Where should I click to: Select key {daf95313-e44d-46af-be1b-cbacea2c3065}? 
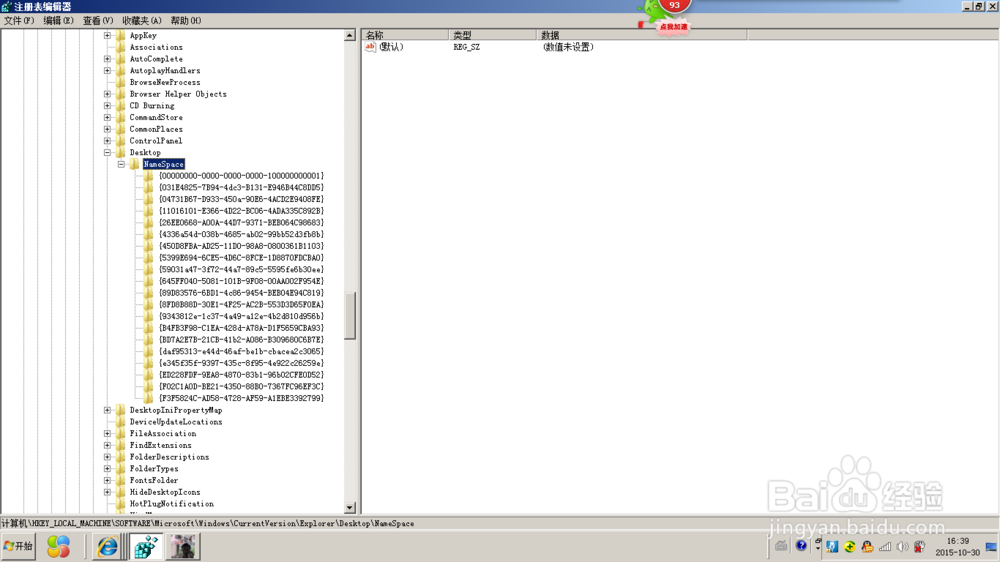pyautogui.click(x=242, y=351)
